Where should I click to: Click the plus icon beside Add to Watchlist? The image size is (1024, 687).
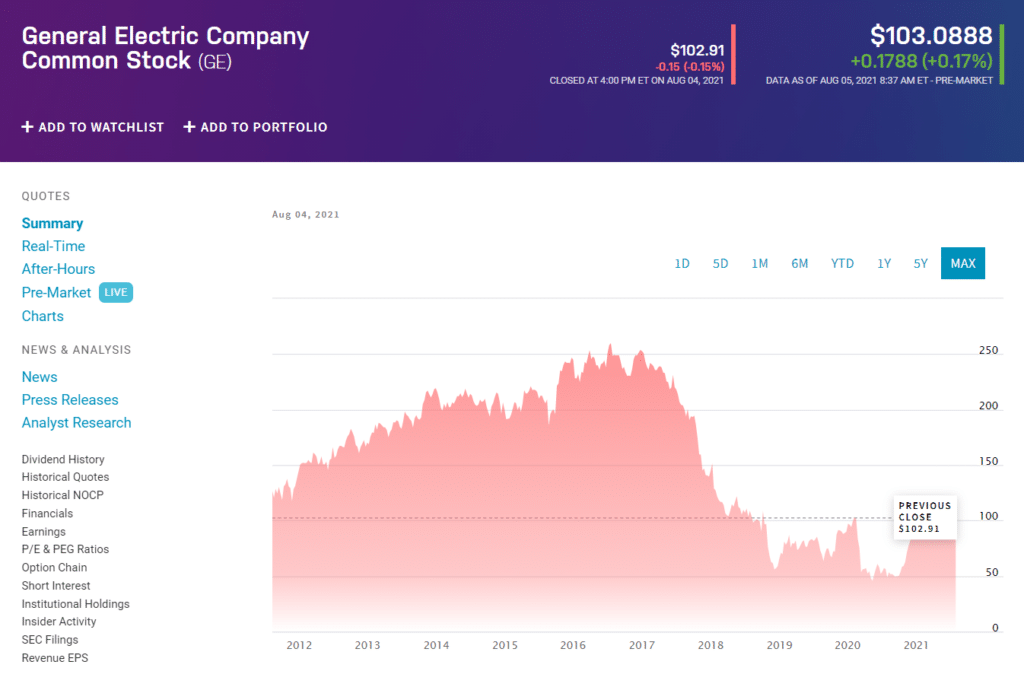pos(27,127)
